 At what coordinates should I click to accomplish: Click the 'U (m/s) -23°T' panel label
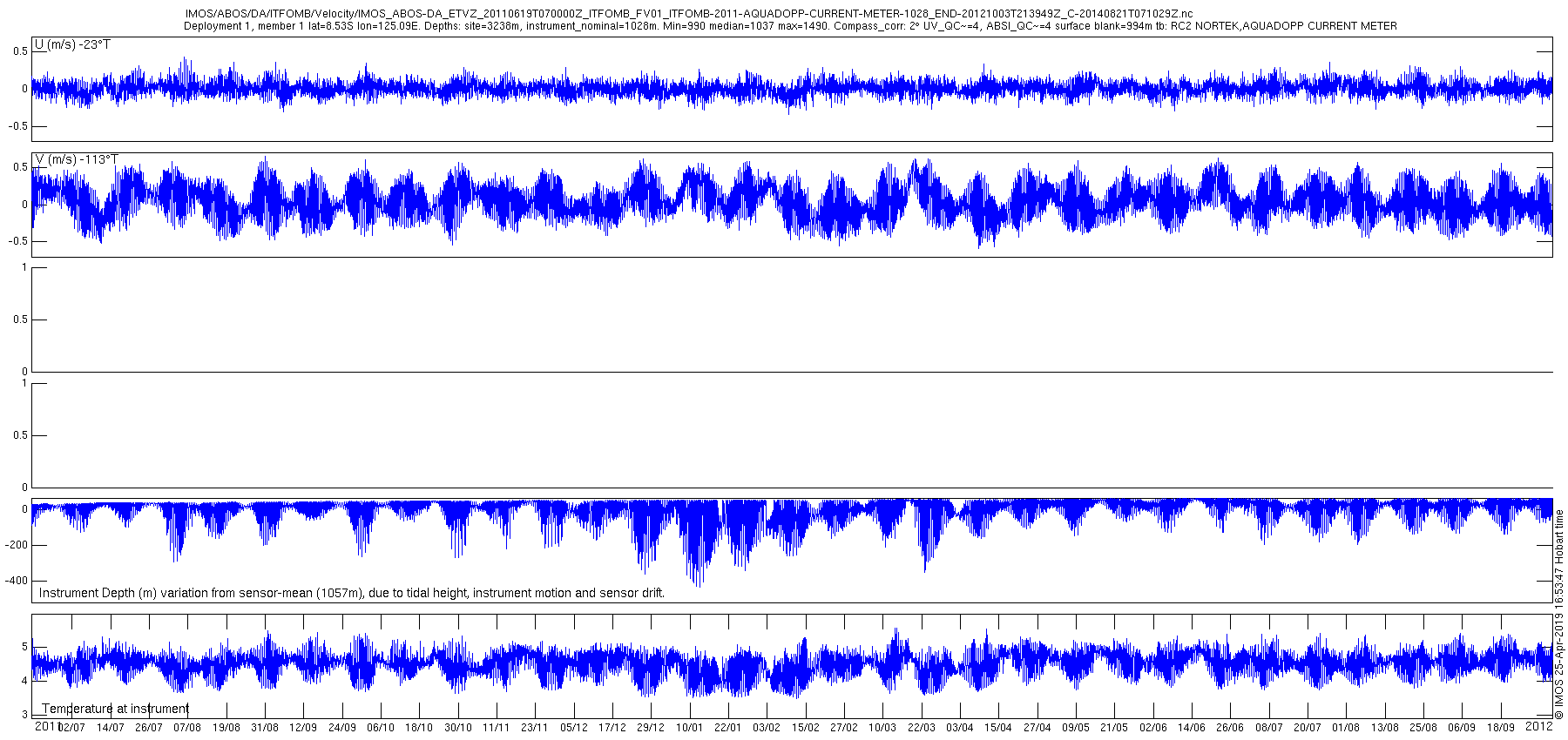(x=72, y=44)
